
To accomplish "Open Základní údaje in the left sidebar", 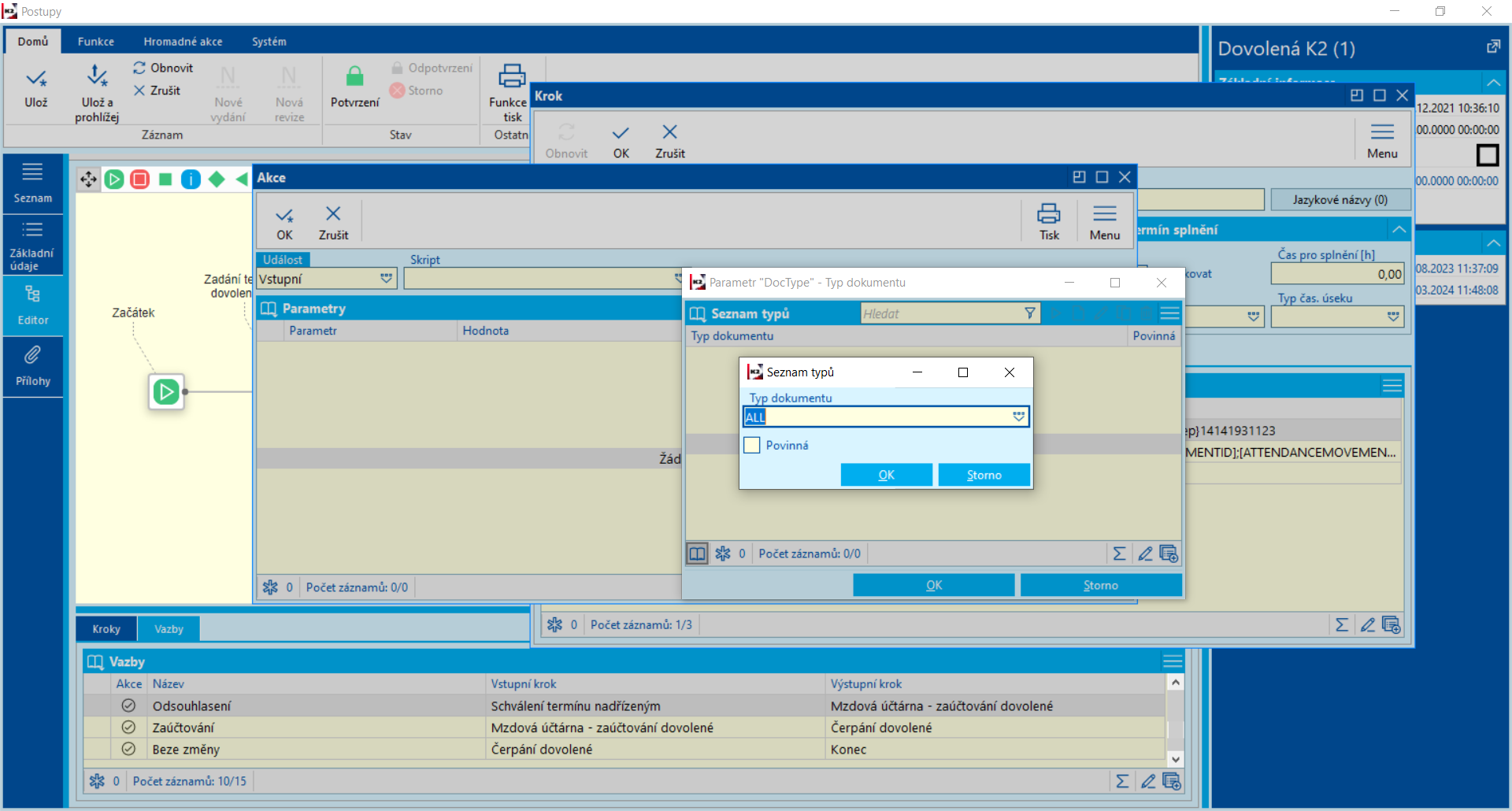I will pyautogui.click(x=32, y=245).
